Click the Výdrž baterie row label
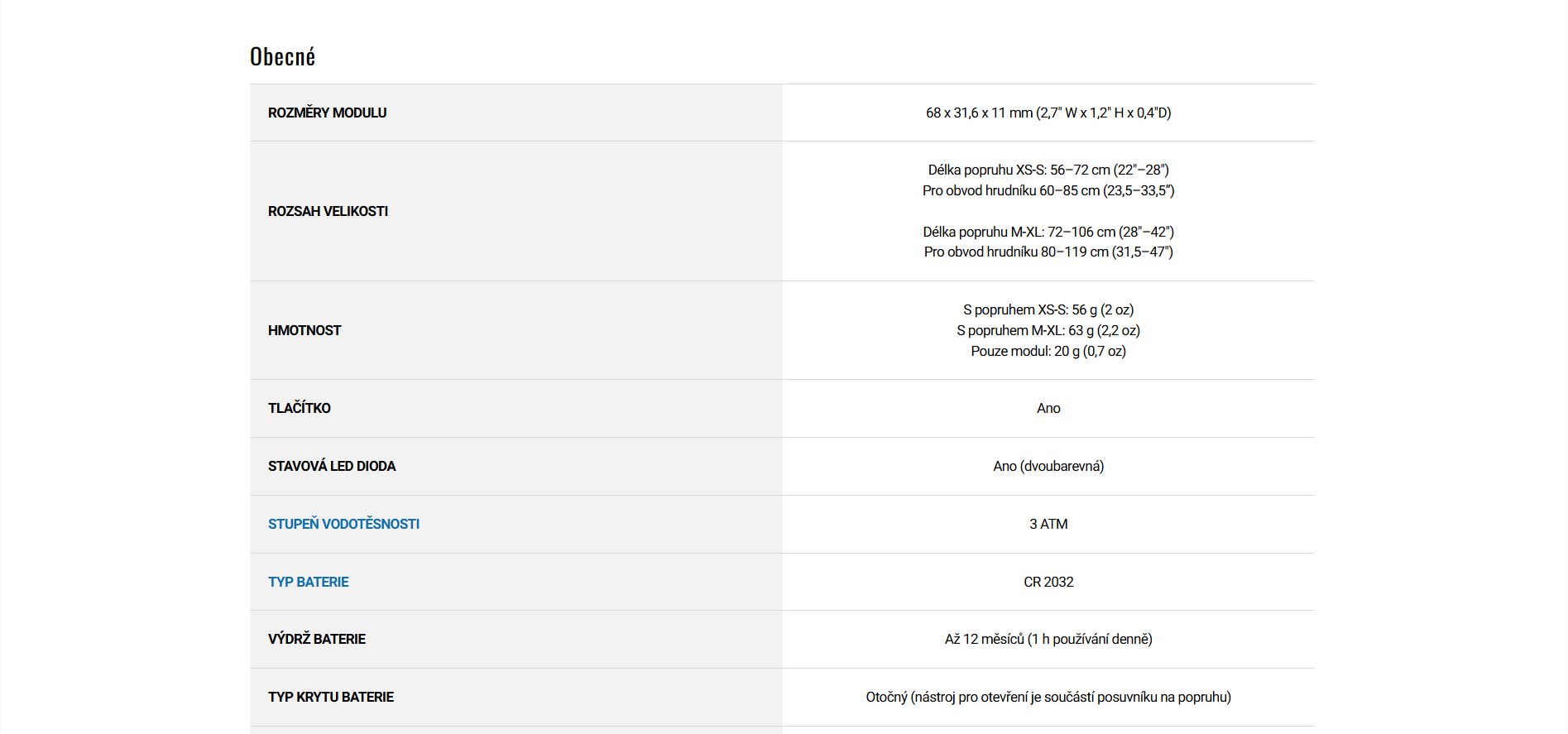Screen dimensions: 1568x734 pos(316,639)
